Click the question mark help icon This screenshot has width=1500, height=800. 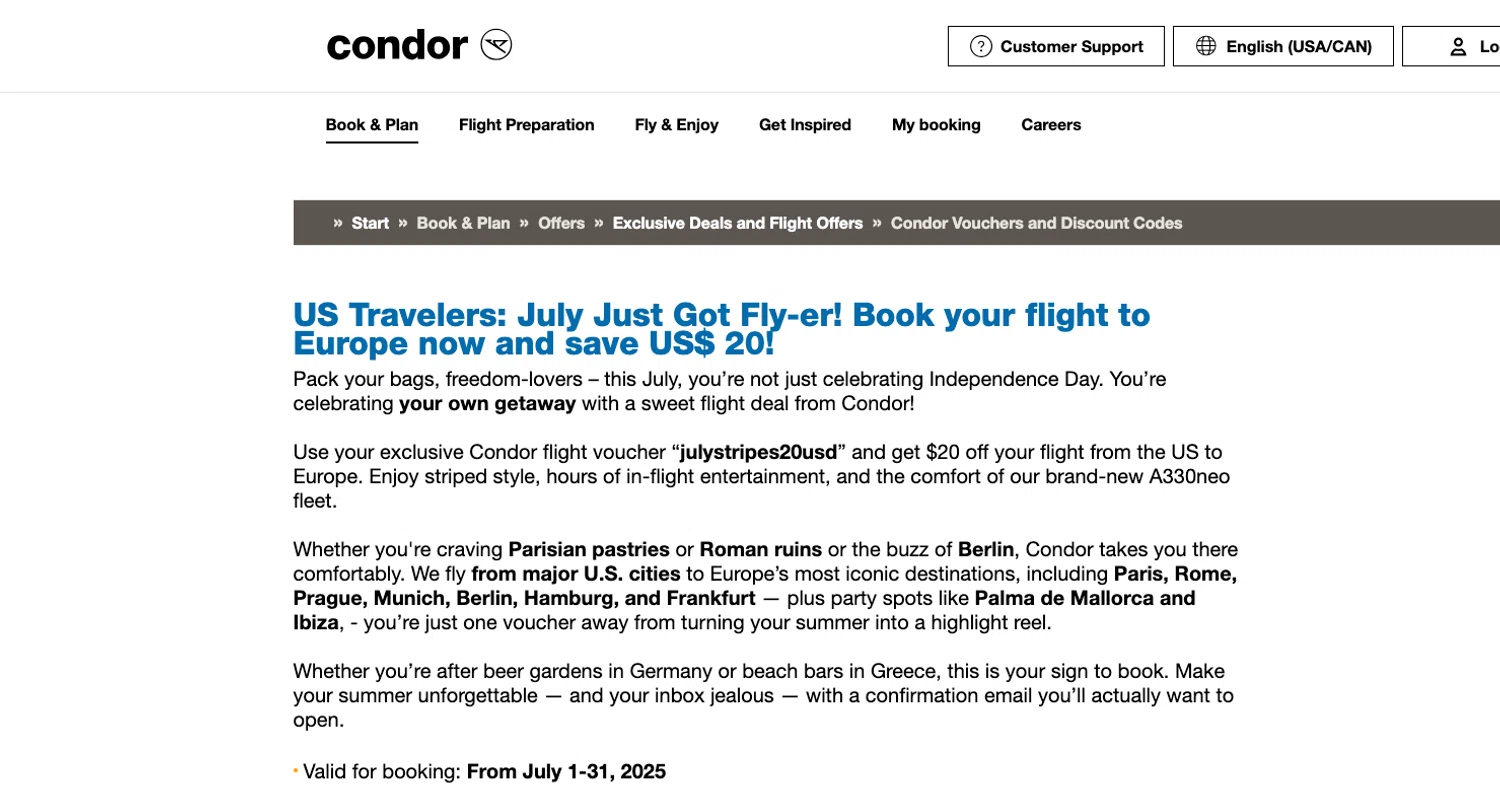(x=981, y=47)
